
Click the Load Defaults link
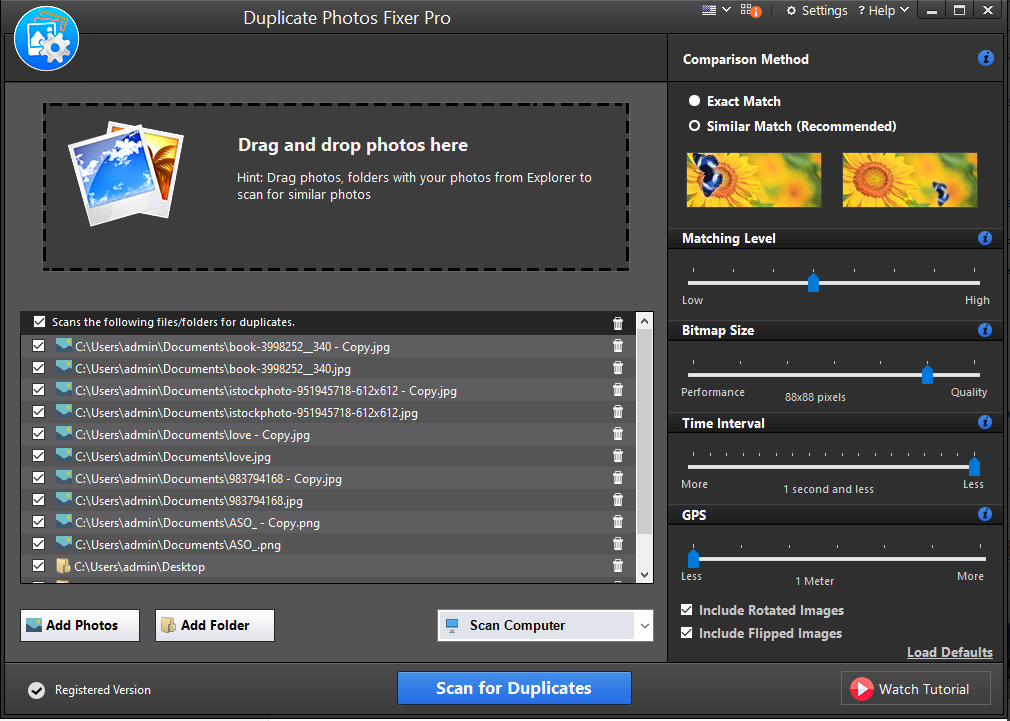click(949, 652)
